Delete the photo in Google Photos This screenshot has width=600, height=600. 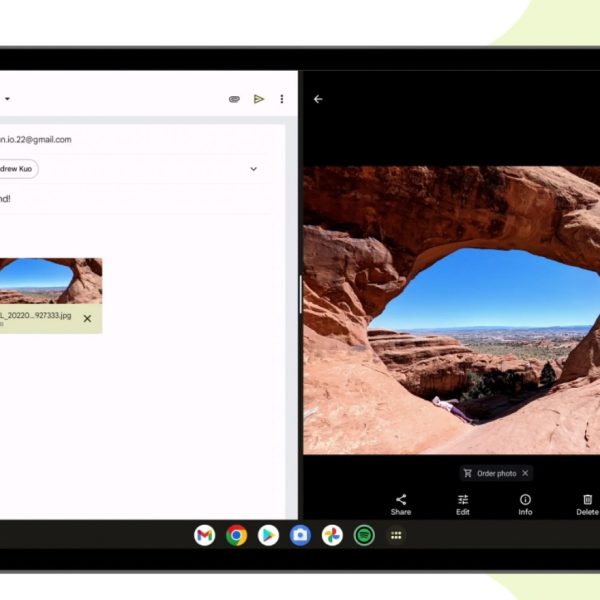coord(587,505)
